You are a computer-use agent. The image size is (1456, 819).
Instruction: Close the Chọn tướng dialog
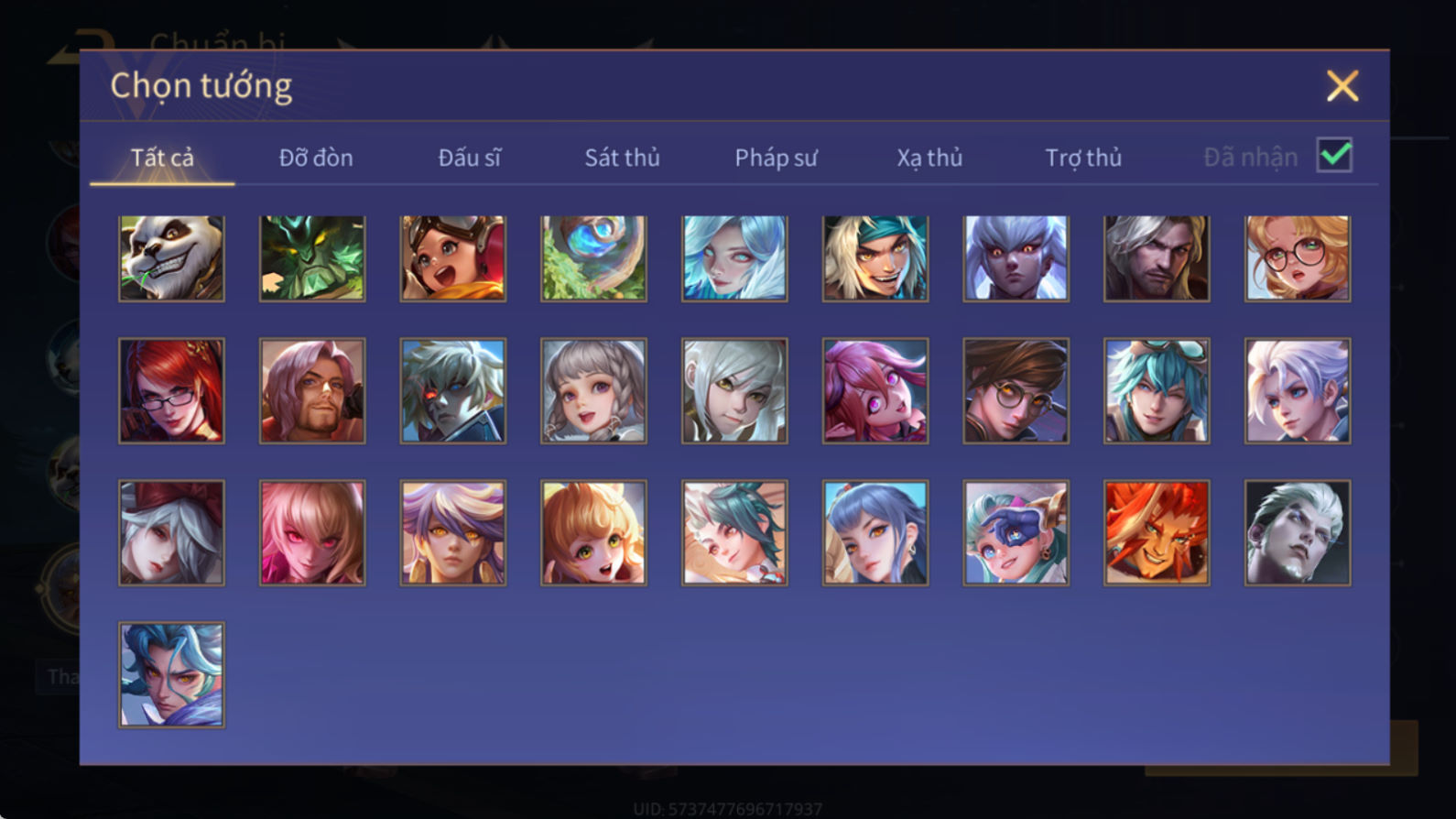pyautogui.click(x=1342, y=86)
